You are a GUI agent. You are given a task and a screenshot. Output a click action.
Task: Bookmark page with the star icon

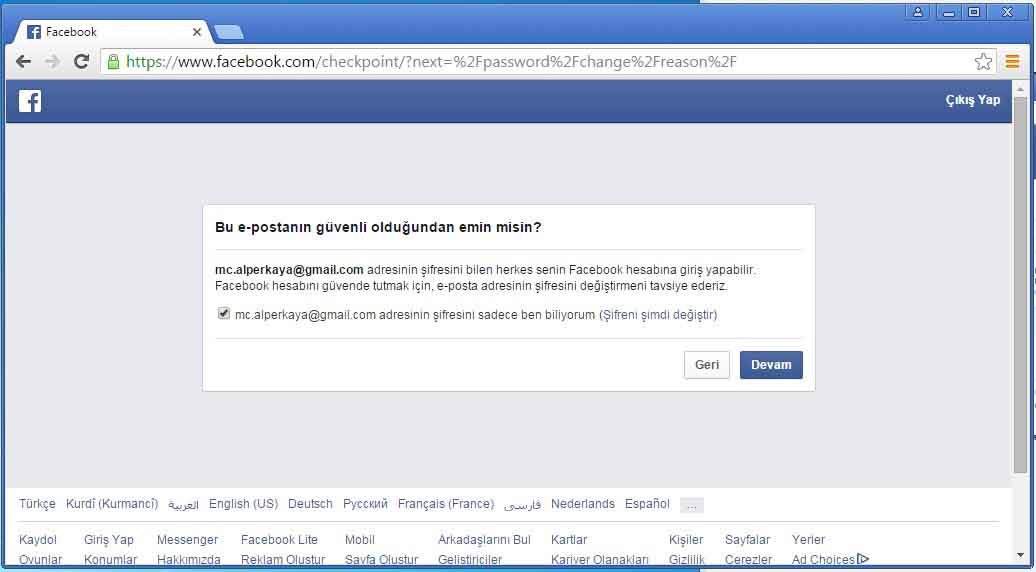coord(983,62)
